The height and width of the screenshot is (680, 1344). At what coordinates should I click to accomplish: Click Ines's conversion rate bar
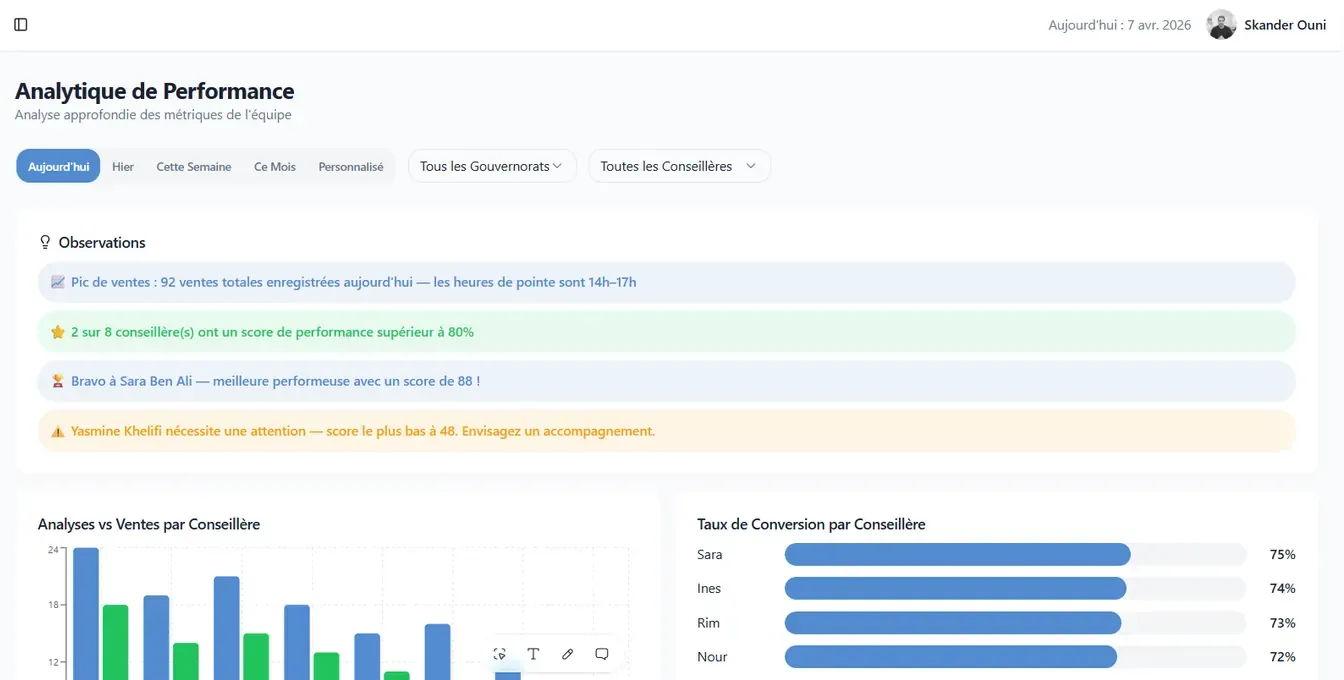[955, 588]
